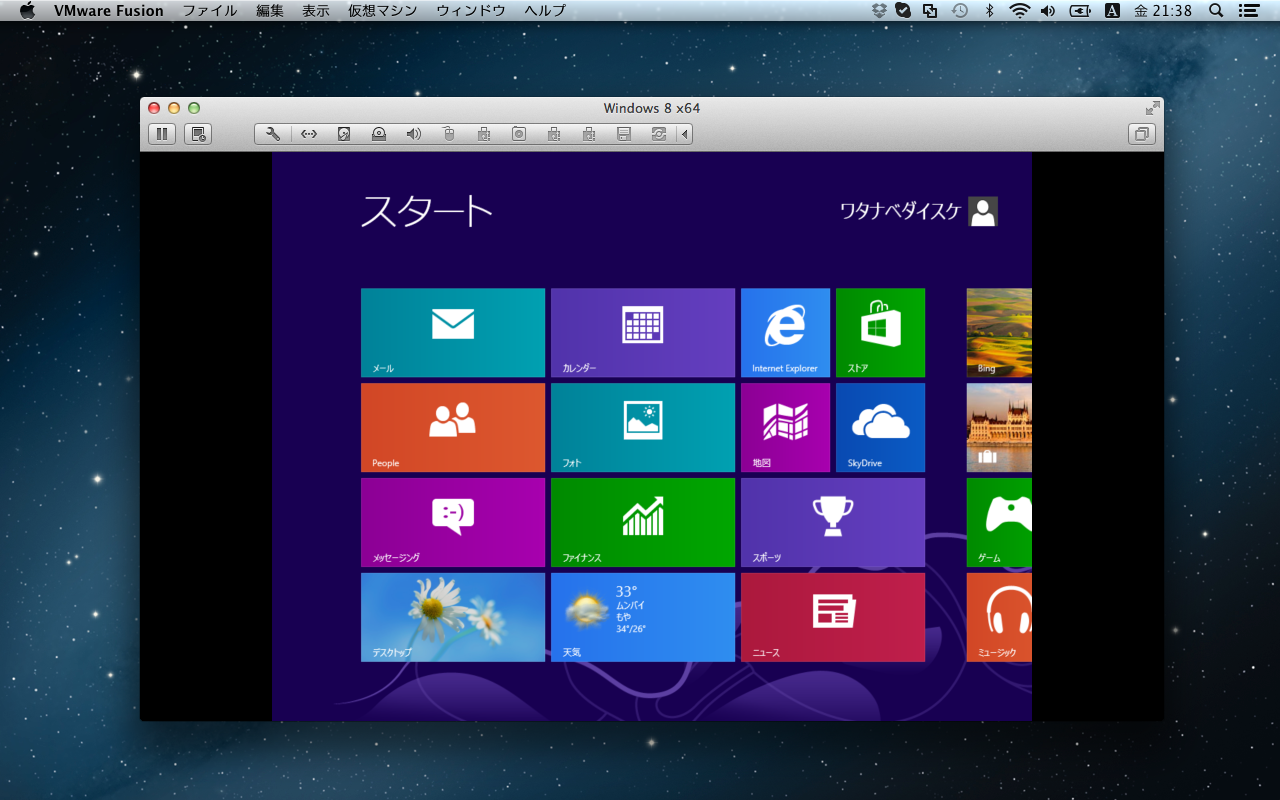Click the battery status menu bar icon

pyautogui.click(x=1080, y=11)
